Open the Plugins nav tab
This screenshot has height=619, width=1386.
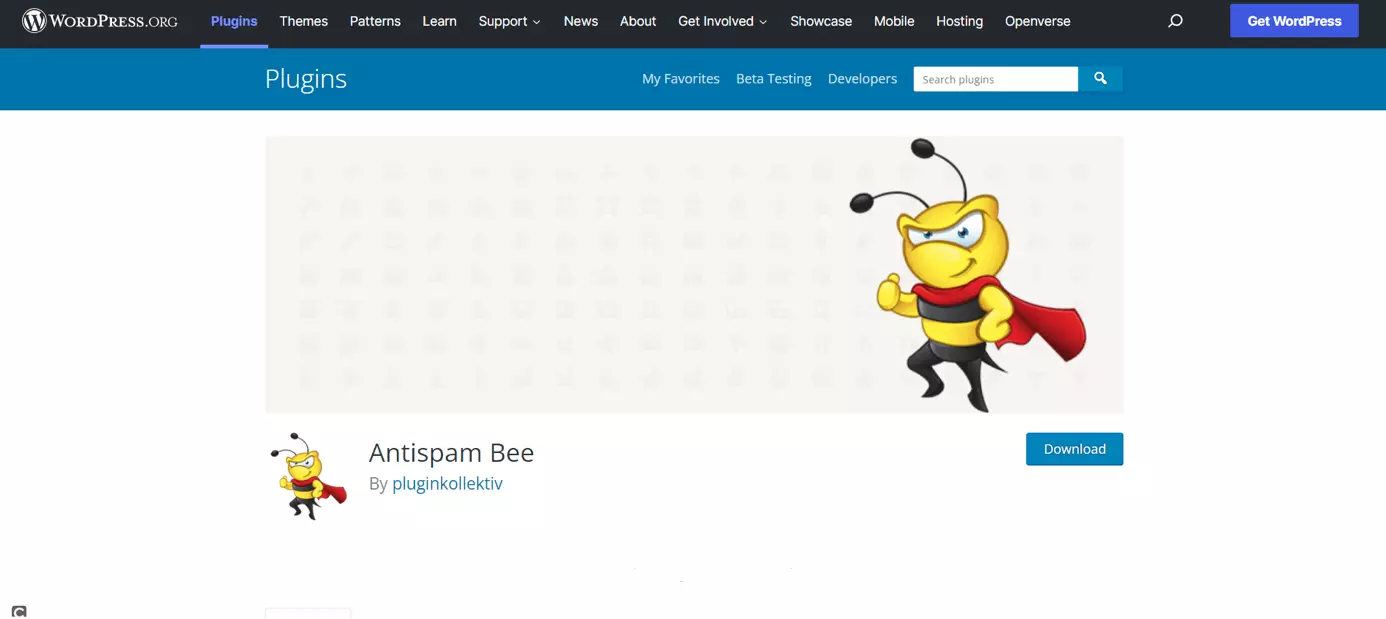click(x=234, y=21)
